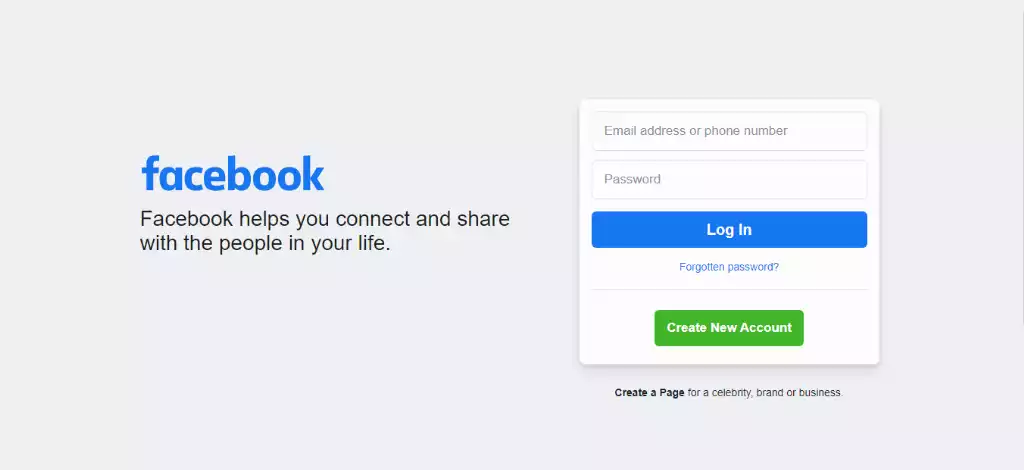The width and height of the screenshot is (1024, 470).
Task: Open the Create a Page link
Action: 649,393
